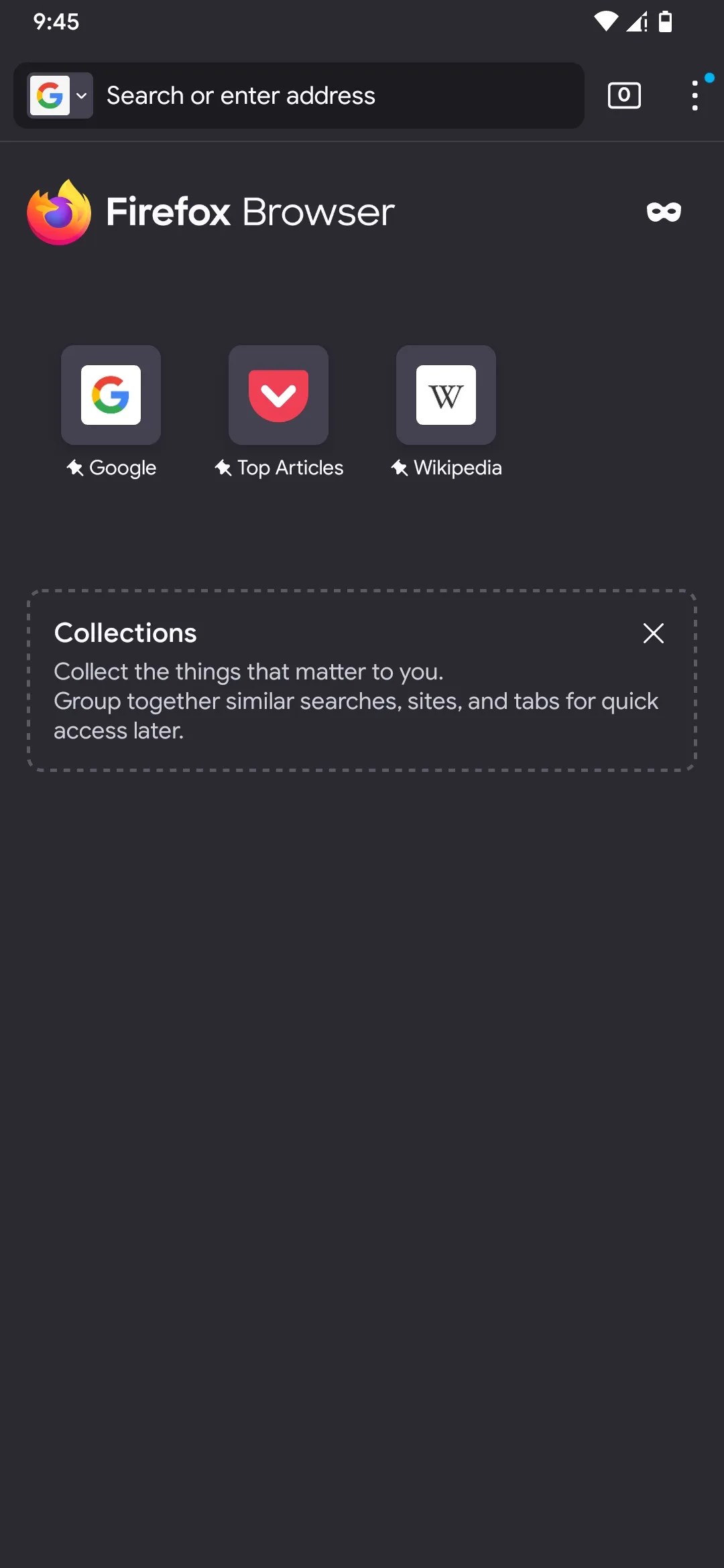The width and height of the screenshot is (724, 1568).
Task: Click the pin icon next to Google
Action: 76,468
